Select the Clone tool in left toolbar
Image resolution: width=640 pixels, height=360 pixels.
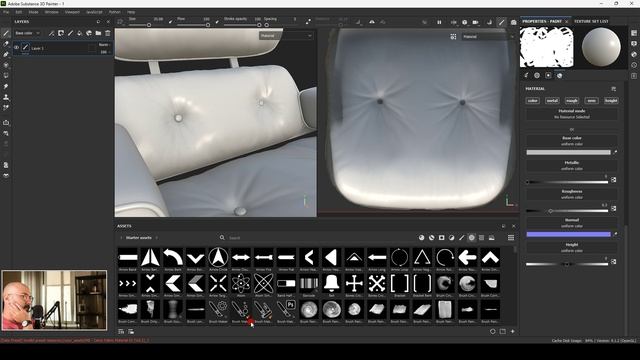point(6,97)
